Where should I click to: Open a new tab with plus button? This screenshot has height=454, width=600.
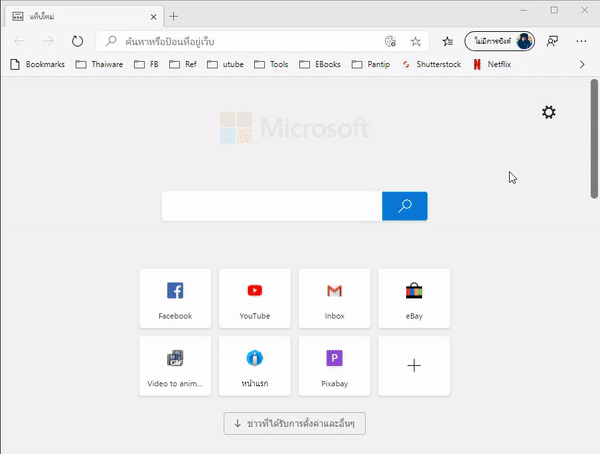point(174,16)
